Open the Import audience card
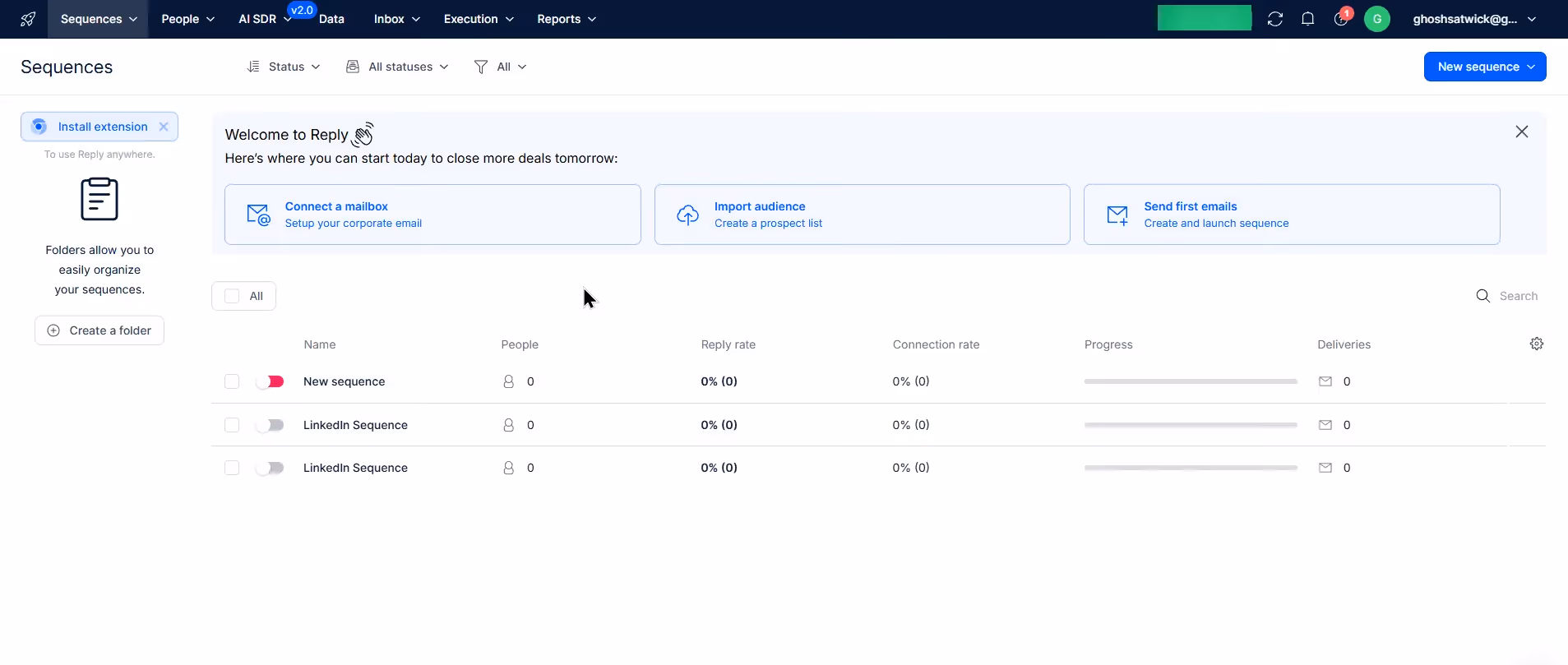Image resolution: width=1568 pixels, height=665 pixels. (862, 215)
